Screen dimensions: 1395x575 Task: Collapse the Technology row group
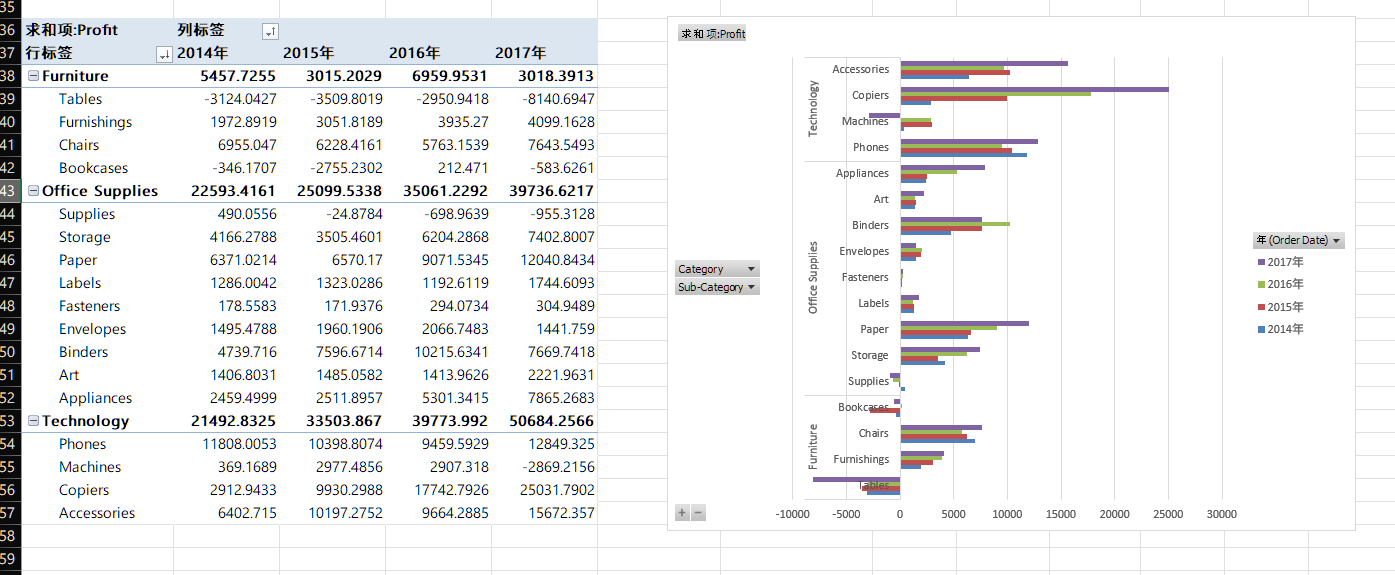click(x=34, y=421)
